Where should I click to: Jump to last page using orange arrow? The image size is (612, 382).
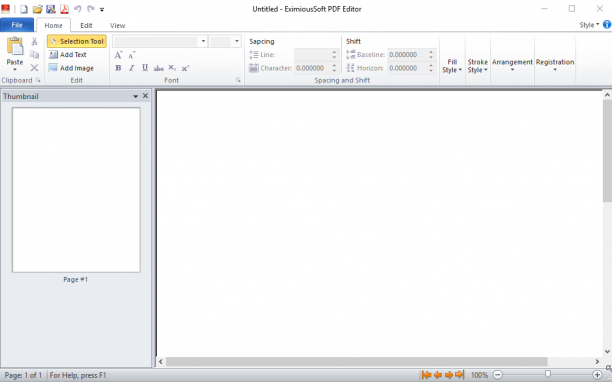click(460, 375)
